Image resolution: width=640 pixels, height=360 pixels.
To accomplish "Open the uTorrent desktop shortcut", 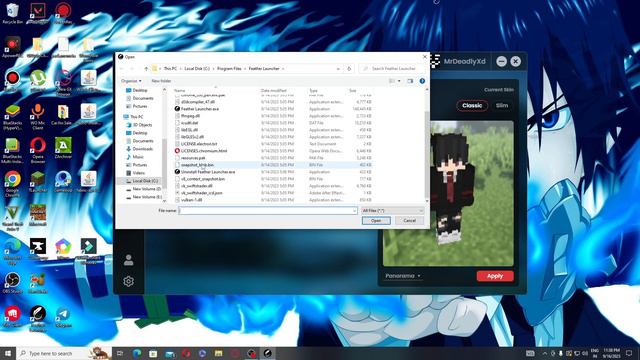I will click(x=38, y=80).
